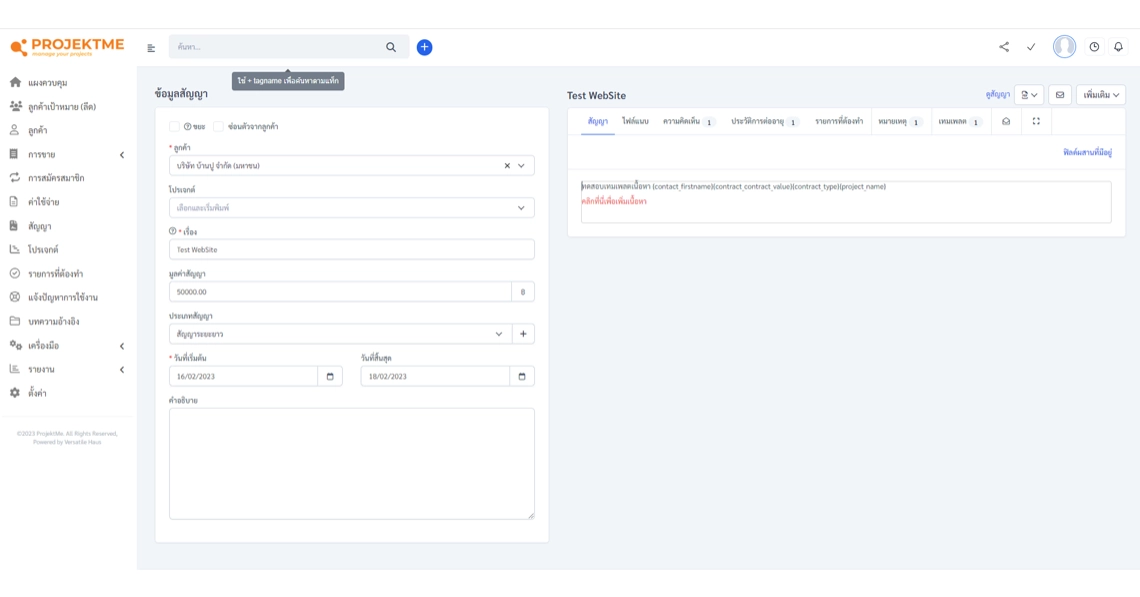
Task: Check the ขยะ (trash) checkbox
Action: [x=174, y=127]
